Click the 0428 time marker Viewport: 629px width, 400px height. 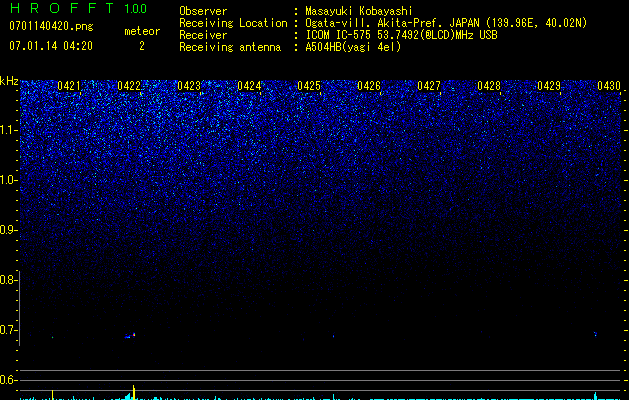489,86
